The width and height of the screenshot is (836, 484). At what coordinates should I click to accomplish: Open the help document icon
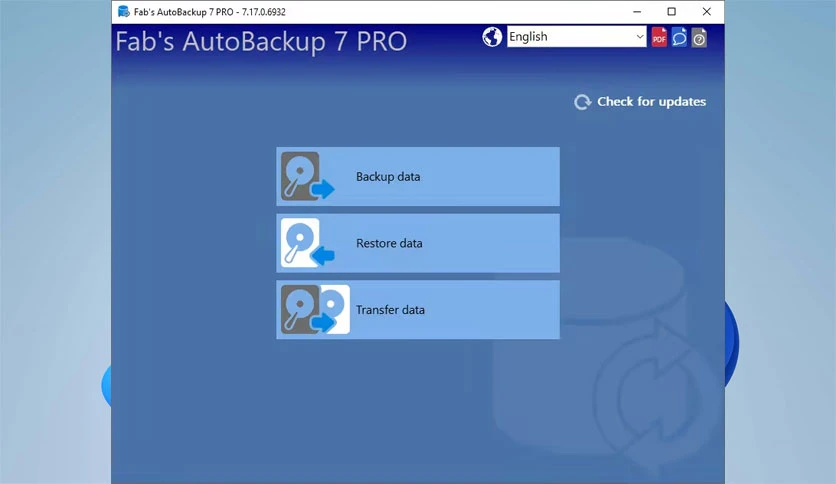point(699,37)
